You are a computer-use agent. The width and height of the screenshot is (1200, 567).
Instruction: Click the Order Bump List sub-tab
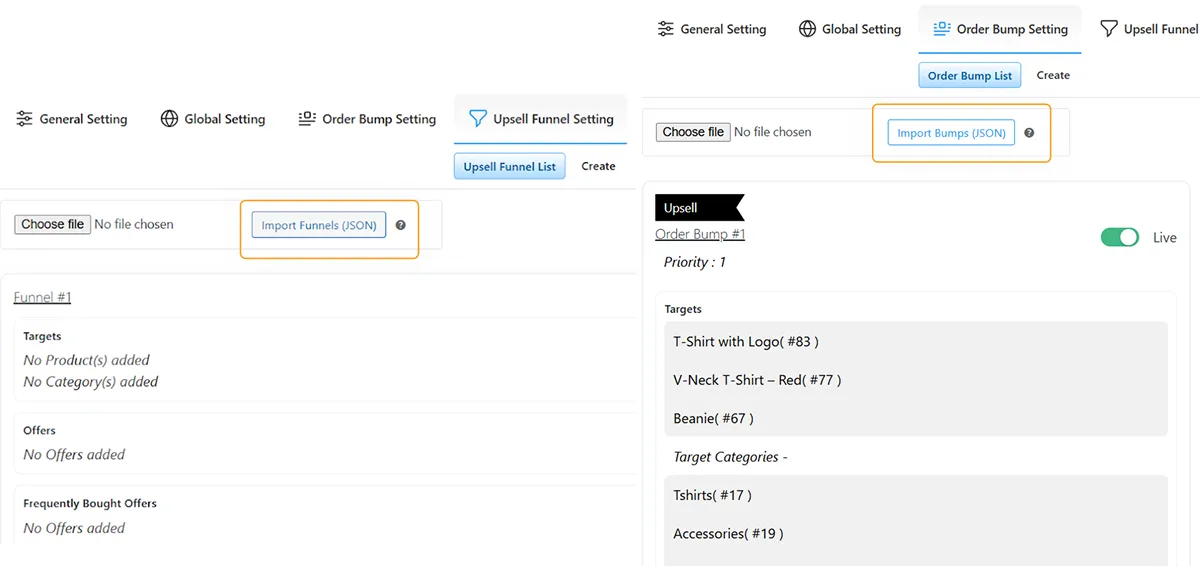click(970, 75)
